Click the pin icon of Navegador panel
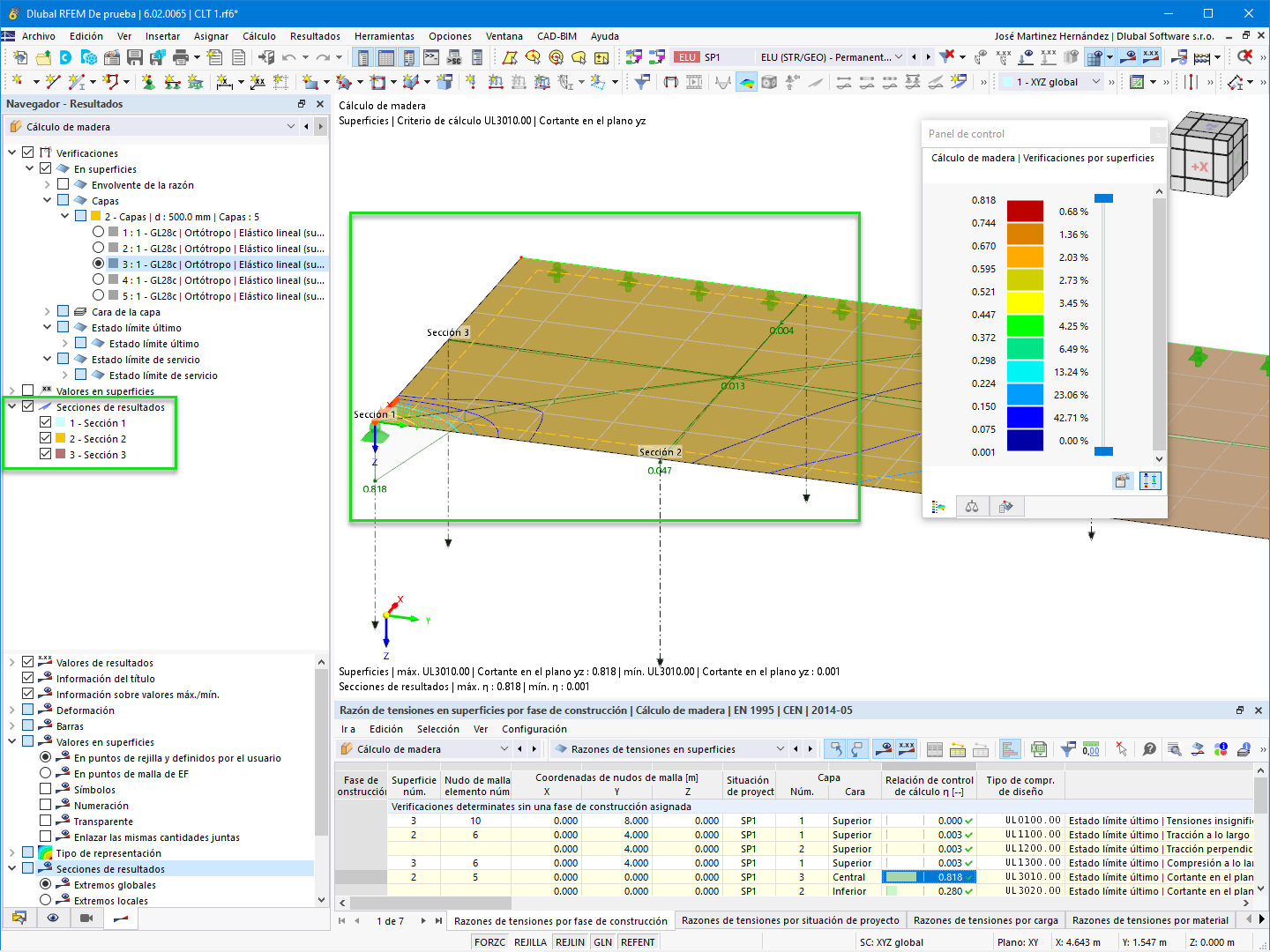Viewport: 1270px width, 952px height. pyautogui.click(x=302, y=104)
